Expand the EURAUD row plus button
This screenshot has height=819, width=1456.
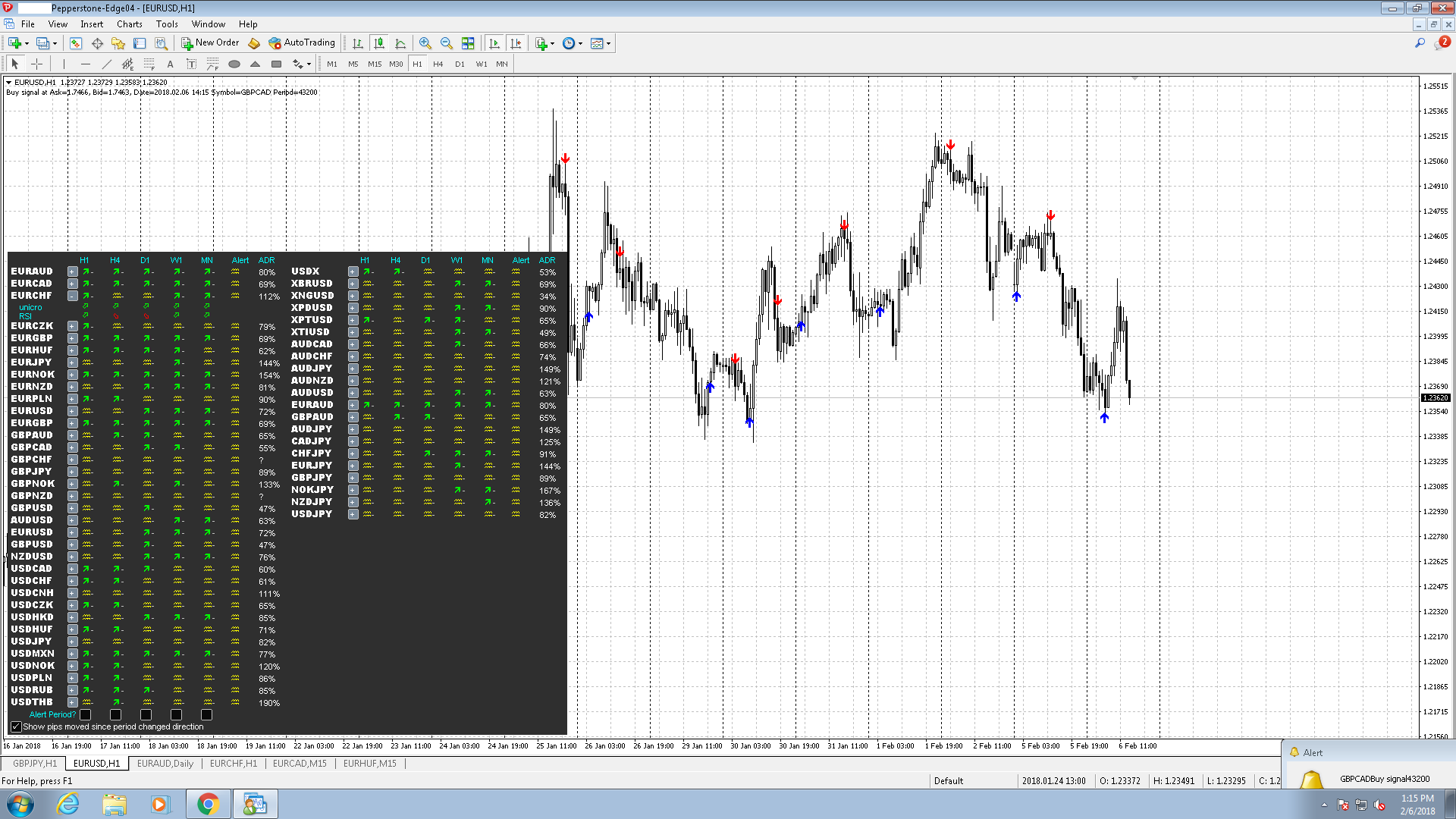click(x=72, y=271)
